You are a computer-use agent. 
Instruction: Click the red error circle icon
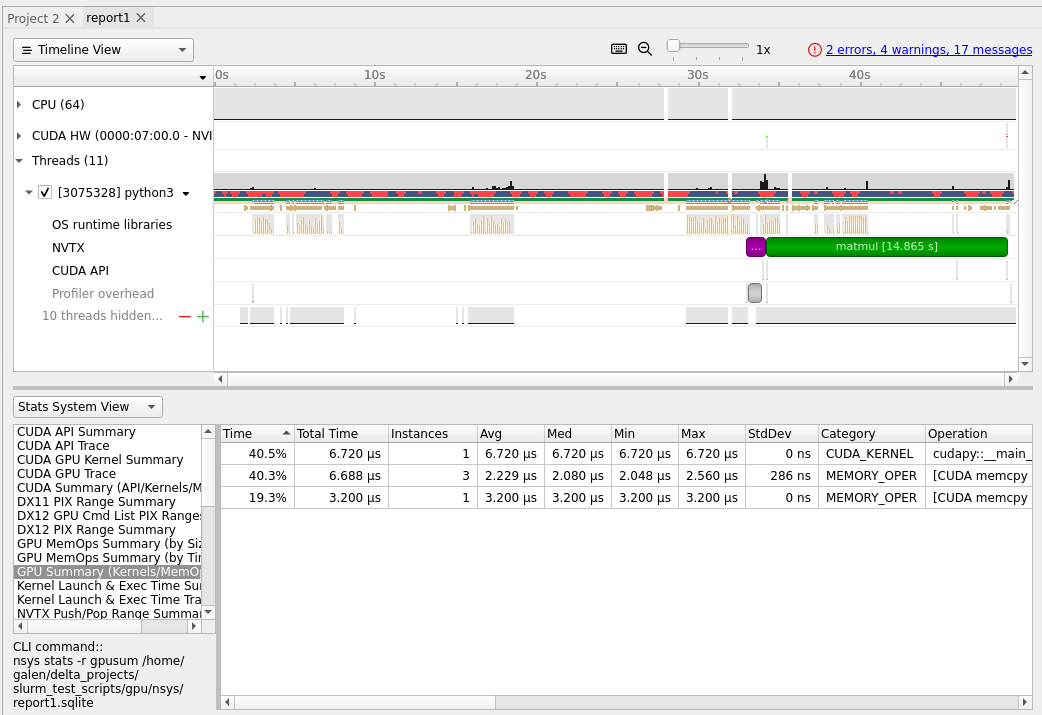[815, 50]
